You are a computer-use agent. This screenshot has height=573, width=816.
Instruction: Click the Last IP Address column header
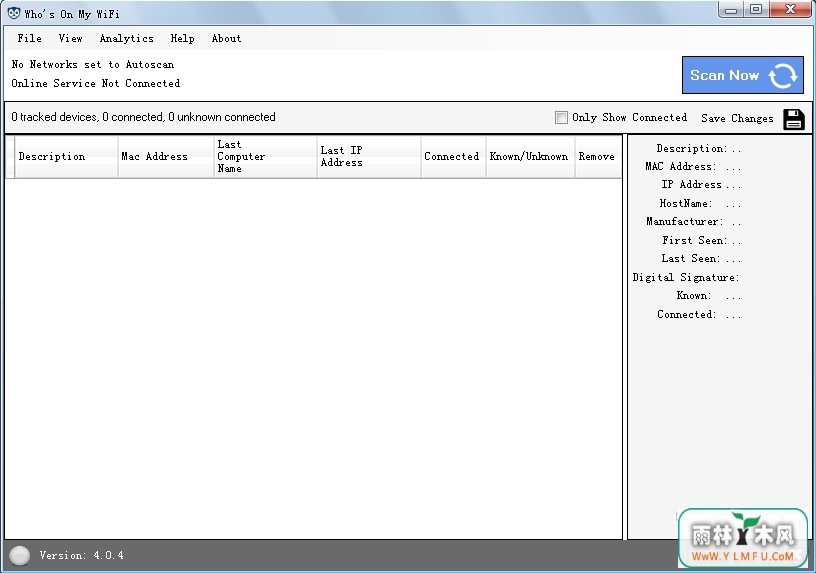tap(368, 157)
